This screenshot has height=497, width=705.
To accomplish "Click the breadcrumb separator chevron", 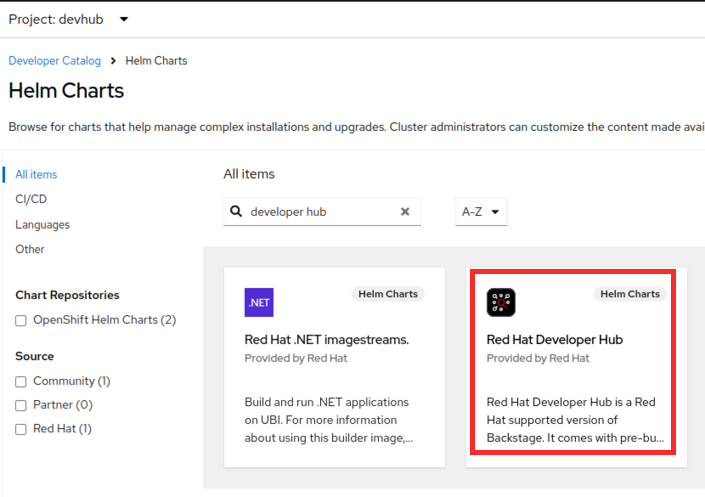I will 113,61.
